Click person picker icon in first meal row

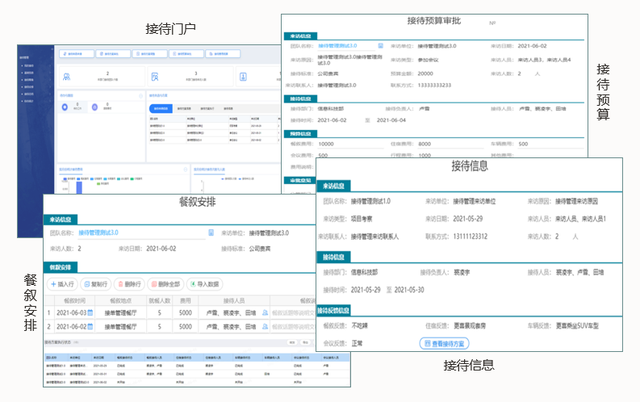coord(266,313)
